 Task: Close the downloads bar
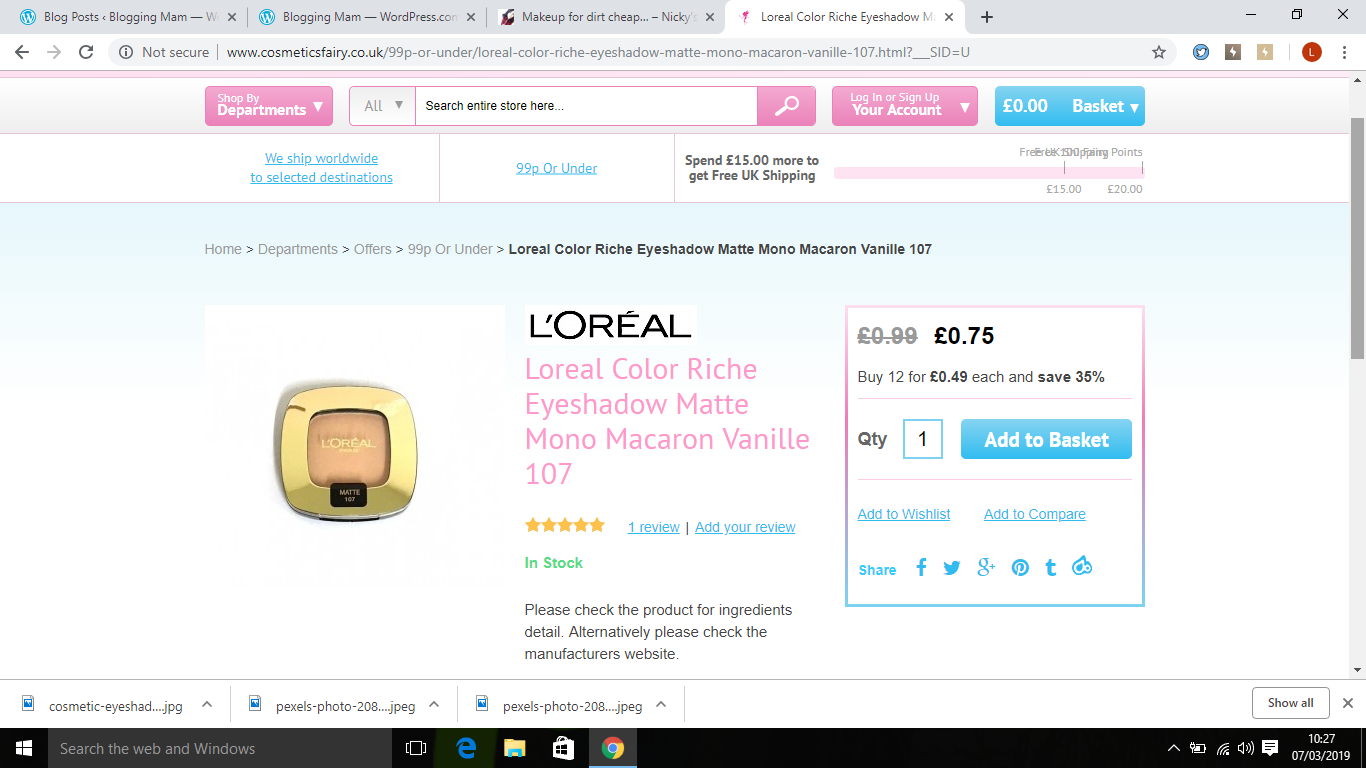(1348, 703)
